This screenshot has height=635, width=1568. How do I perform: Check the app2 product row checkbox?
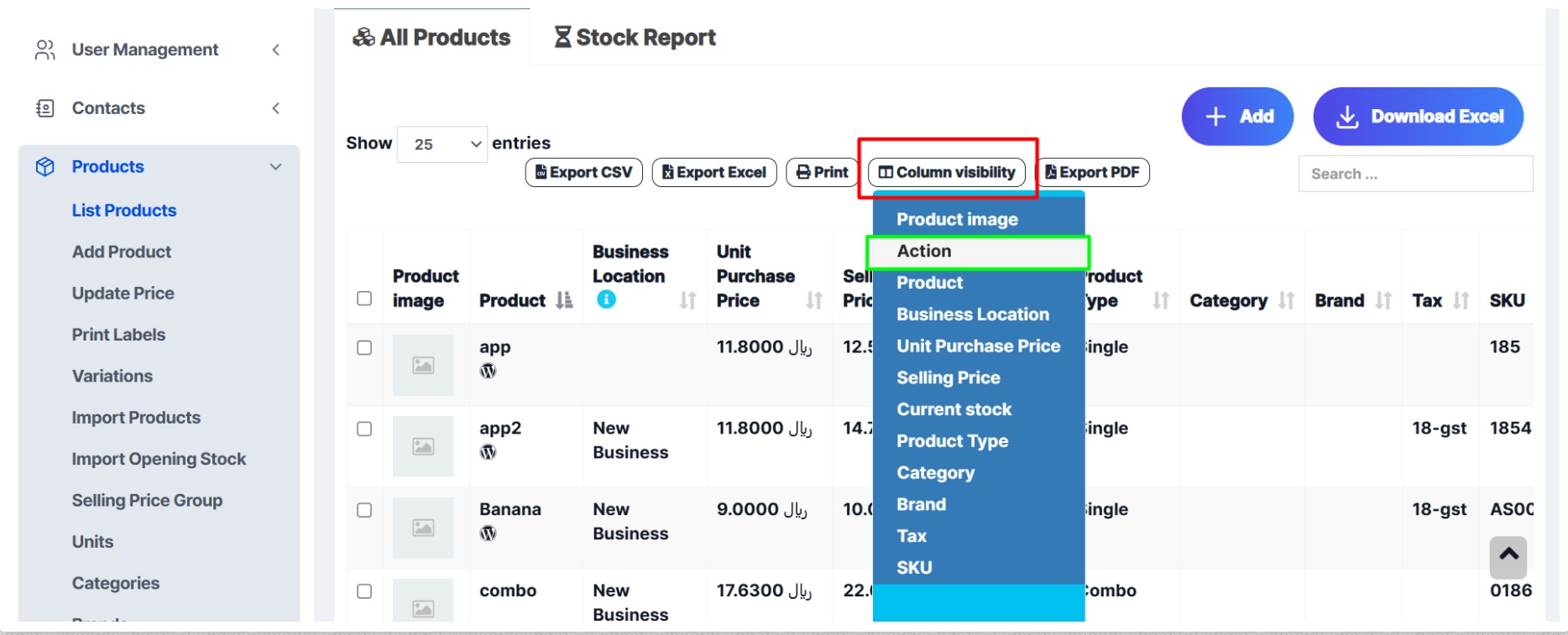(364, 429)
